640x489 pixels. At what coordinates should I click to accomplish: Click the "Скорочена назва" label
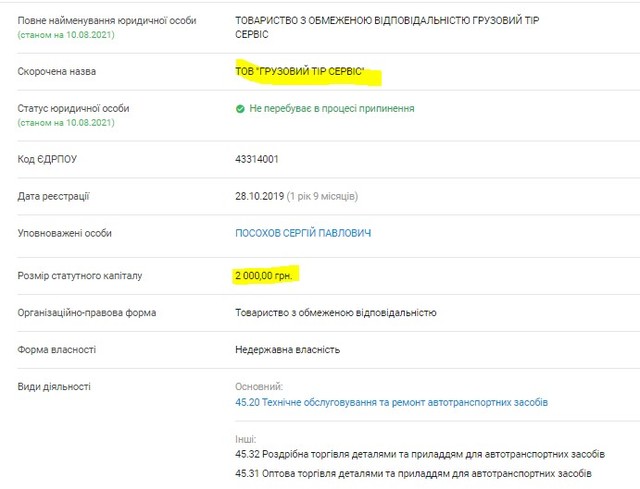pos(57,72)
